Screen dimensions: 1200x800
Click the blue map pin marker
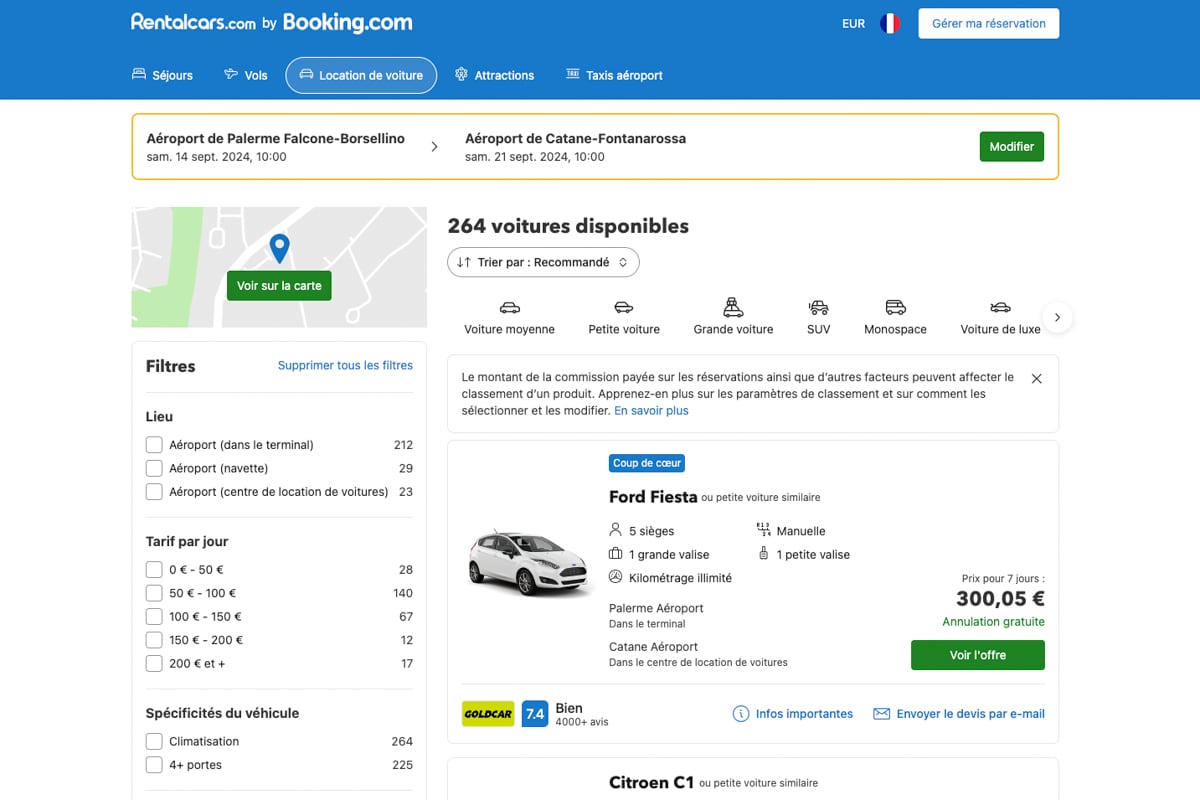[x=279, y=248]
